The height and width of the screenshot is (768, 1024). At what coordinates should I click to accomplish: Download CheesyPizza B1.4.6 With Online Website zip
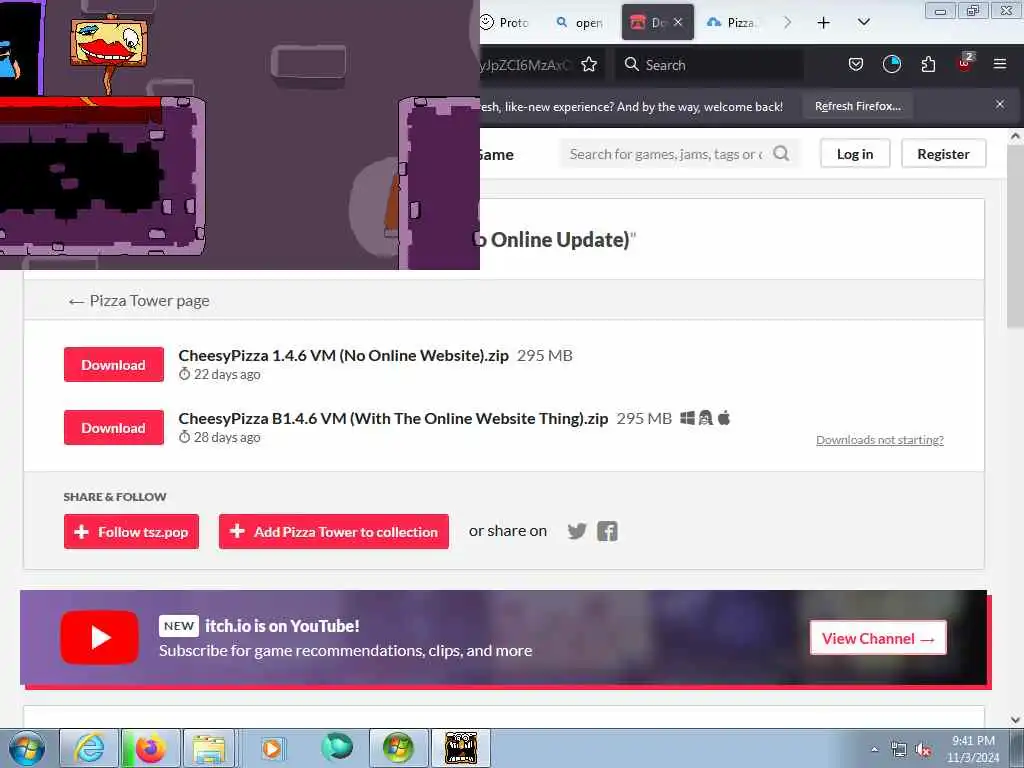point(114,428)
